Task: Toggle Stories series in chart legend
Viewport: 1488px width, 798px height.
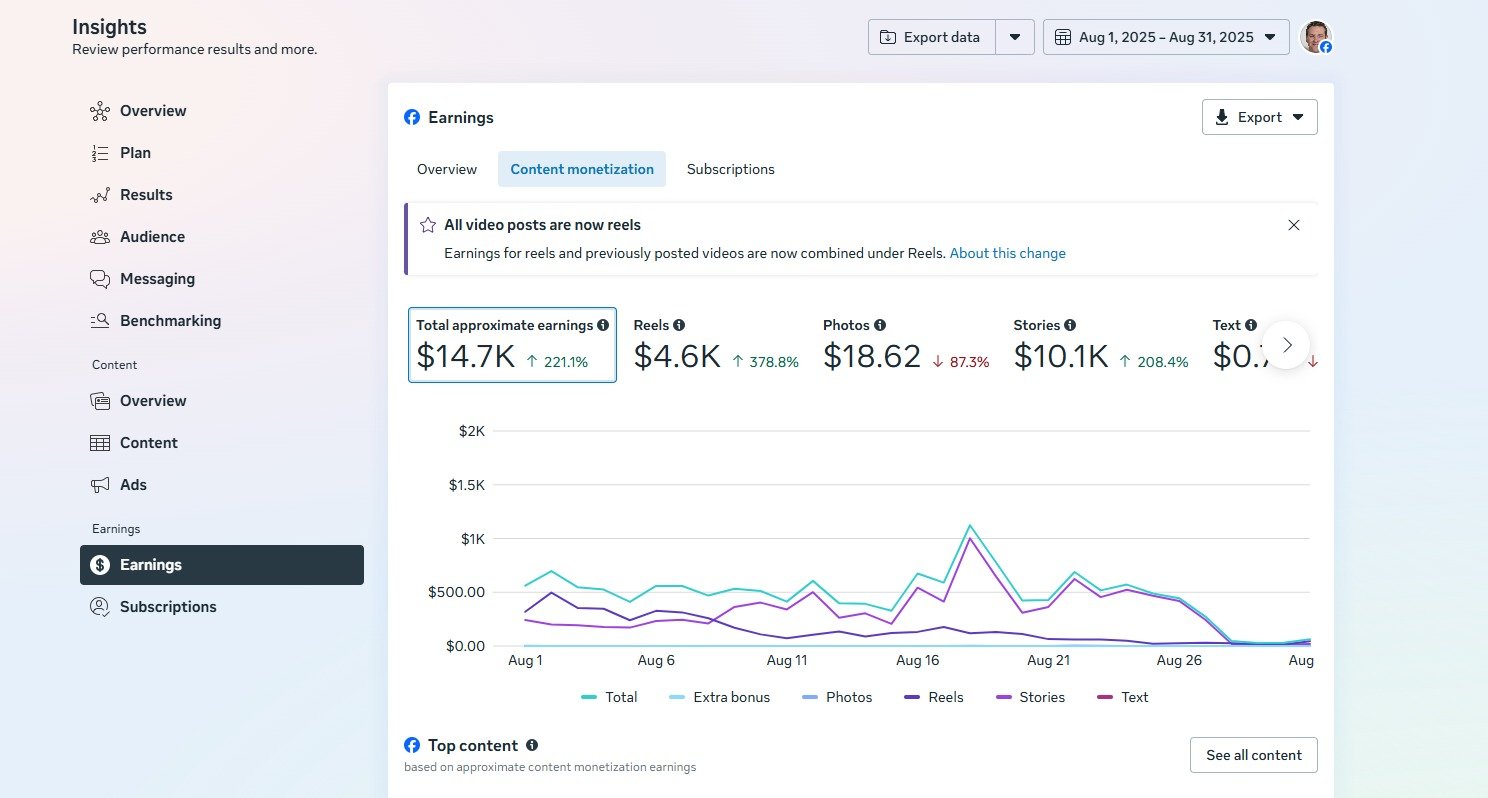Action: [1030, 697]
